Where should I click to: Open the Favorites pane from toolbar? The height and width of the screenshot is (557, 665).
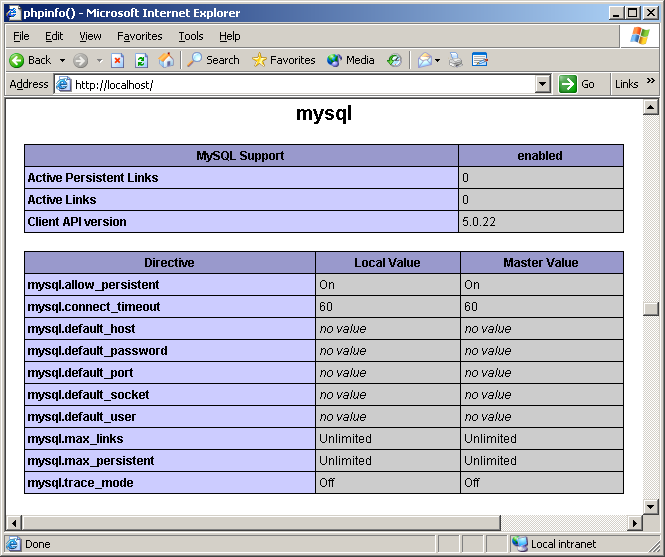coord(283,60)
